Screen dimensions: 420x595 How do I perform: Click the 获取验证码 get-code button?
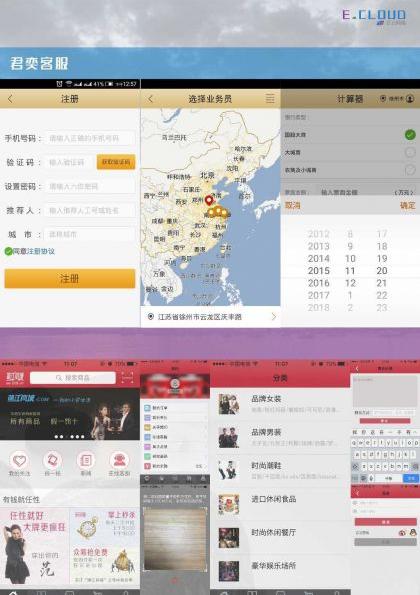[116, 162]
